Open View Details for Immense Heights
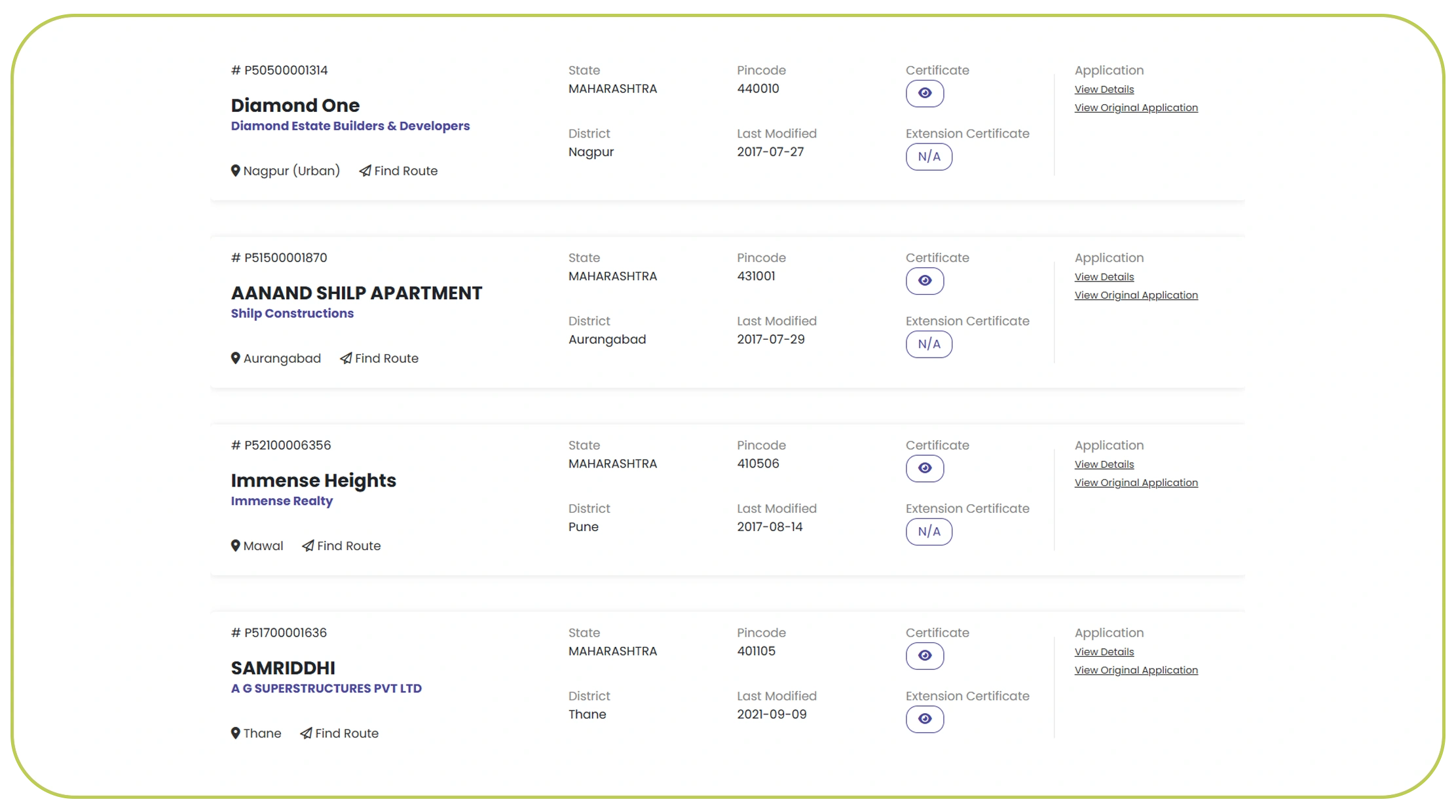 1104,464
